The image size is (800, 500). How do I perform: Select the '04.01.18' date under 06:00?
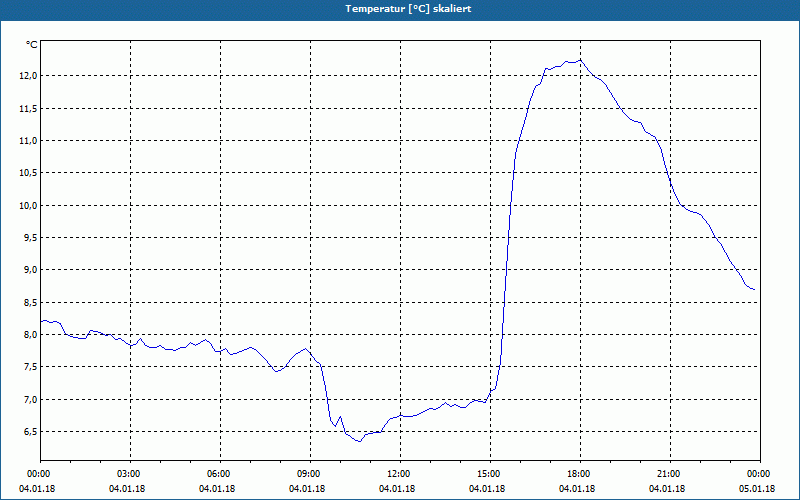point(217,489)
